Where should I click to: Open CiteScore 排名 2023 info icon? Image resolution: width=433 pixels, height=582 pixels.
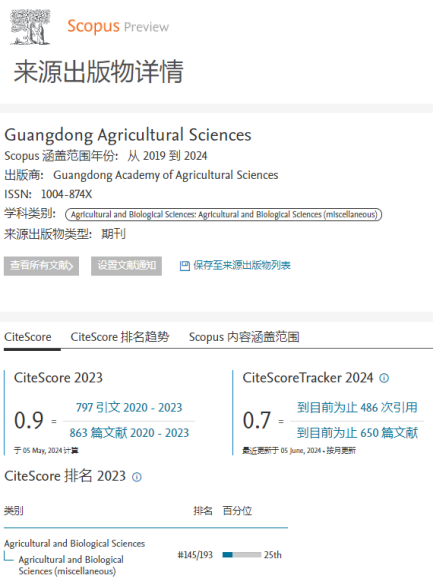tap(137, 477)
